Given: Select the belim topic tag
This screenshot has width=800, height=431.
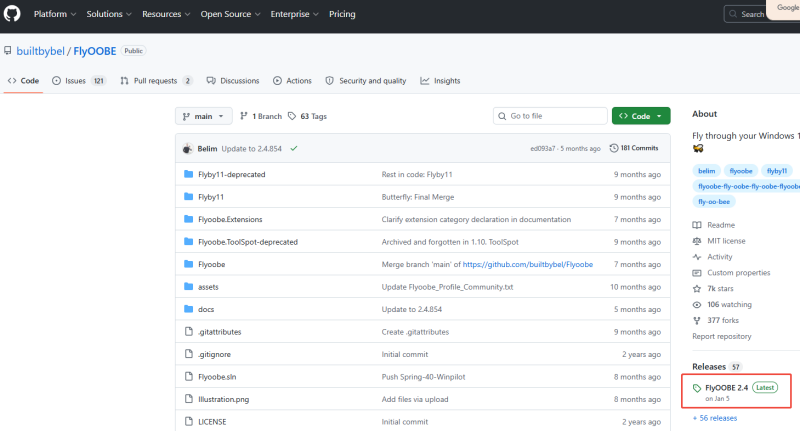Looking at the screenshot, I should [706, 171].
